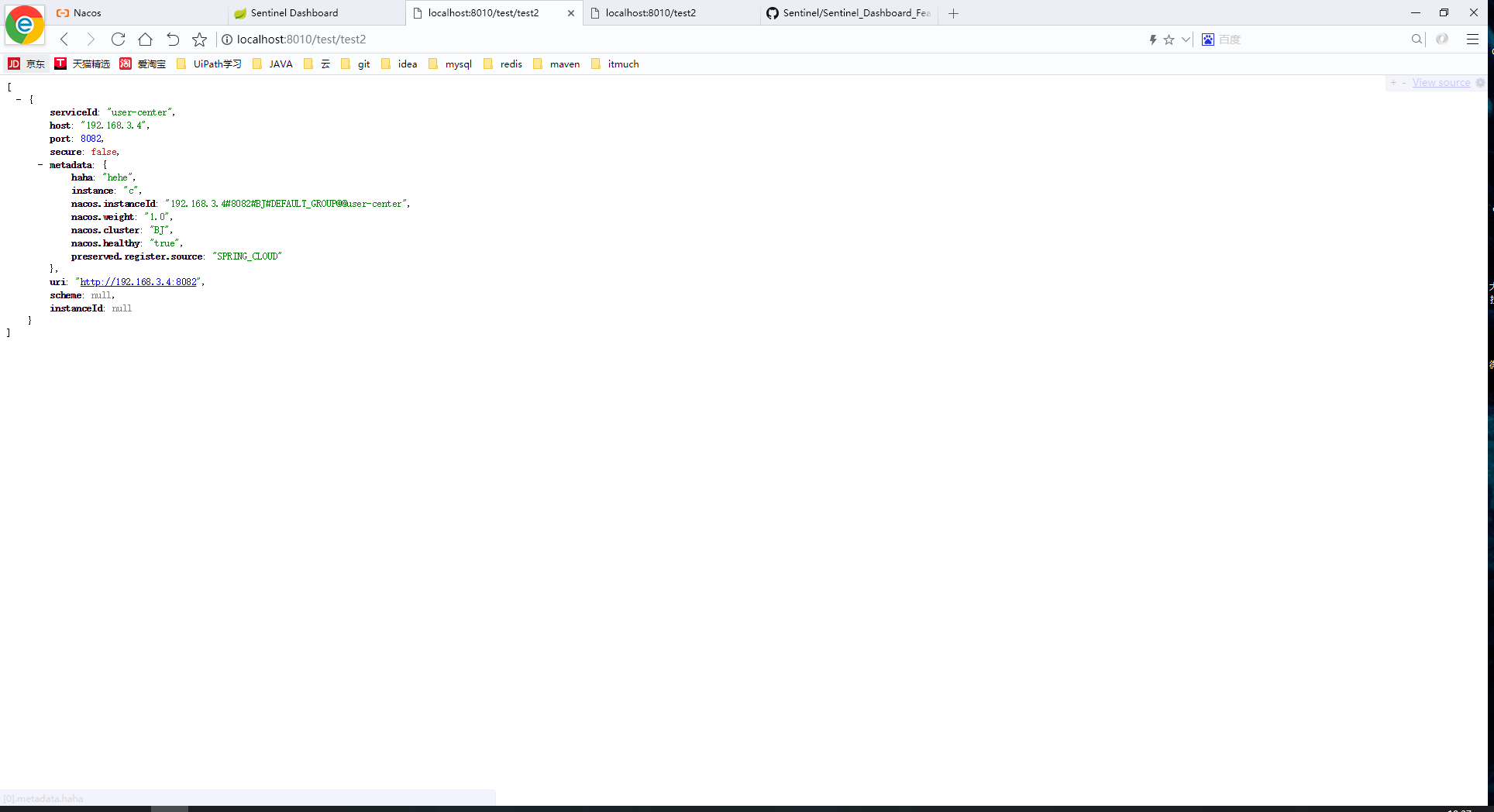Click the instanceId null value at the bottom
This screenshot has height=812, width=1494.
(122, 308)
